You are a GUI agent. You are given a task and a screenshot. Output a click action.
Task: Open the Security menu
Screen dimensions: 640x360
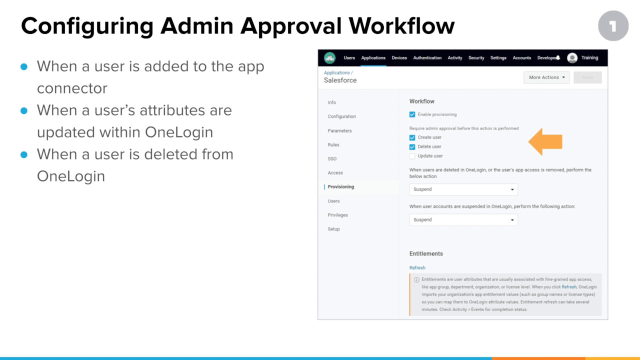[476, 58]
